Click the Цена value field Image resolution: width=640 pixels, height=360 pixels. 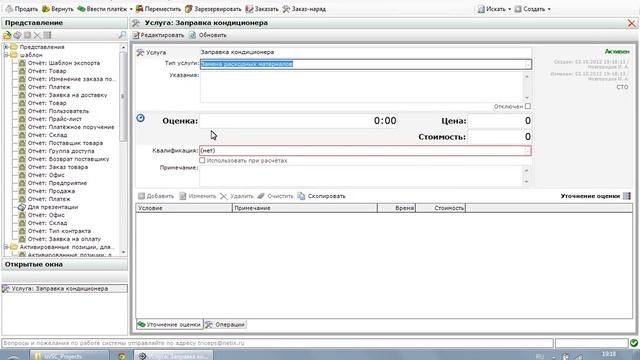click(x=500, y=121)
